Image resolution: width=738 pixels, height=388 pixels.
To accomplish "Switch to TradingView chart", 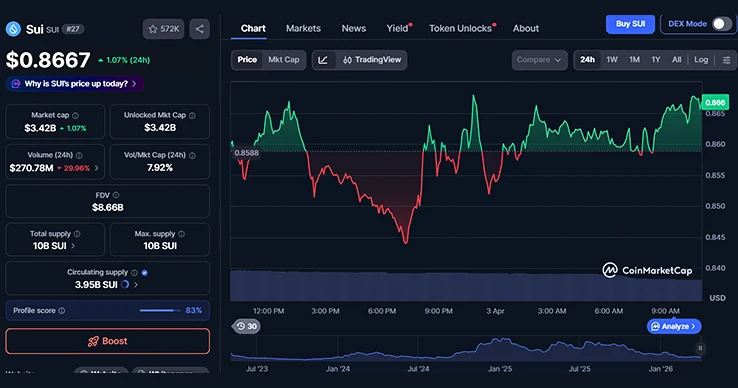I will coord(372,60).
